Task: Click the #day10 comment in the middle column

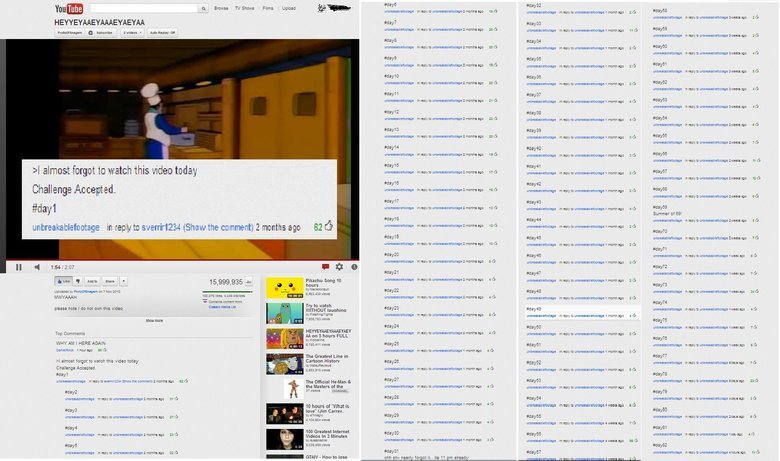Action: point(391,76)
